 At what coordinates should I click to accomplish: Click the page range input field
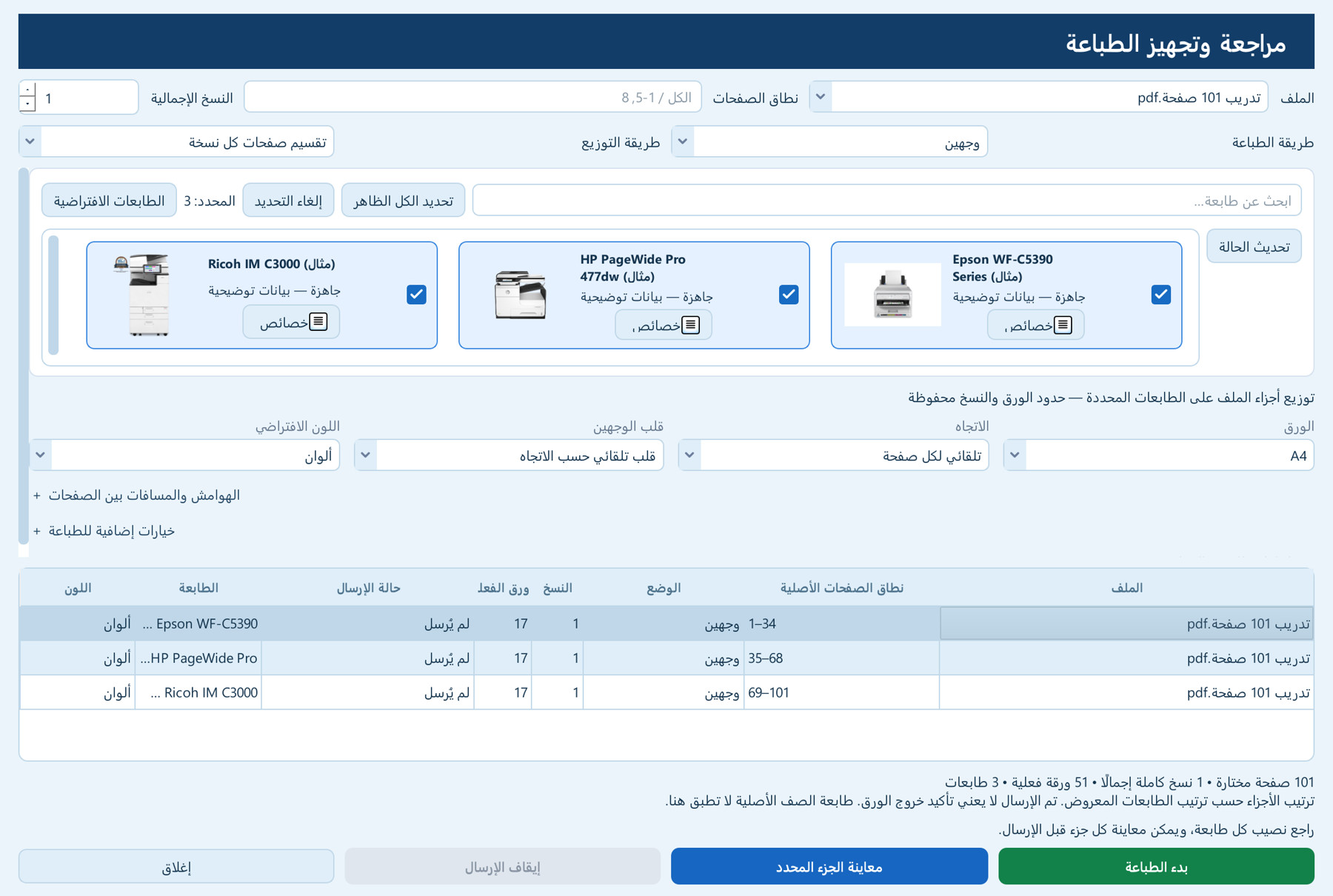click(x=472, y=97)
